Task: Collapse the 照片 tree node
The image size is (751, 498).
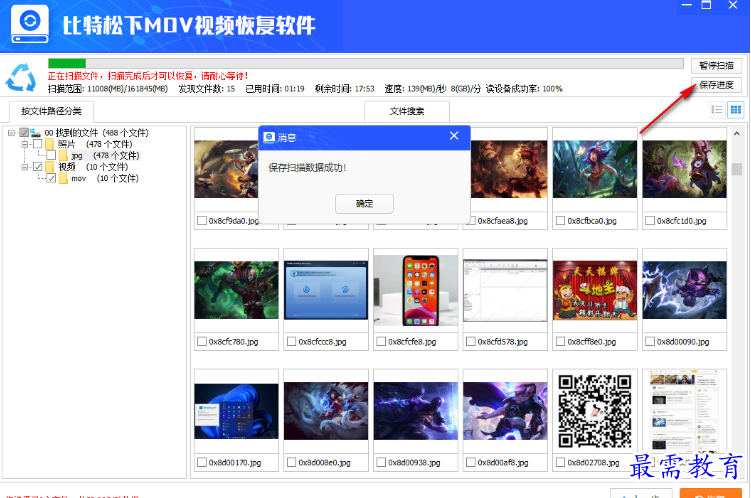Action: point(24,144)
